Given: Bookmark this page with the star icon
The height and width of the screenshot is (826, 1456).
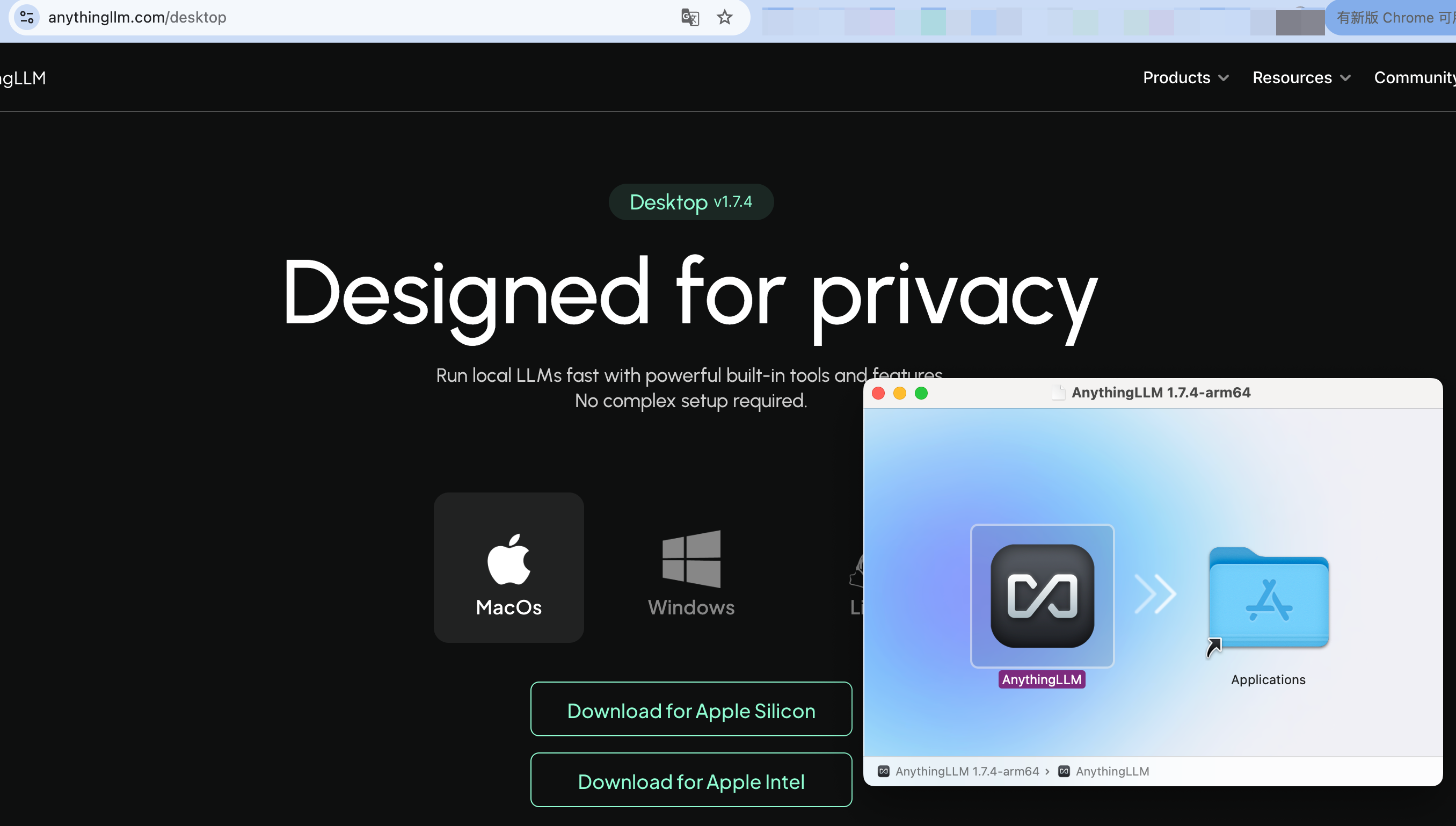Looking at the screenshot, I should coord(725,18).
